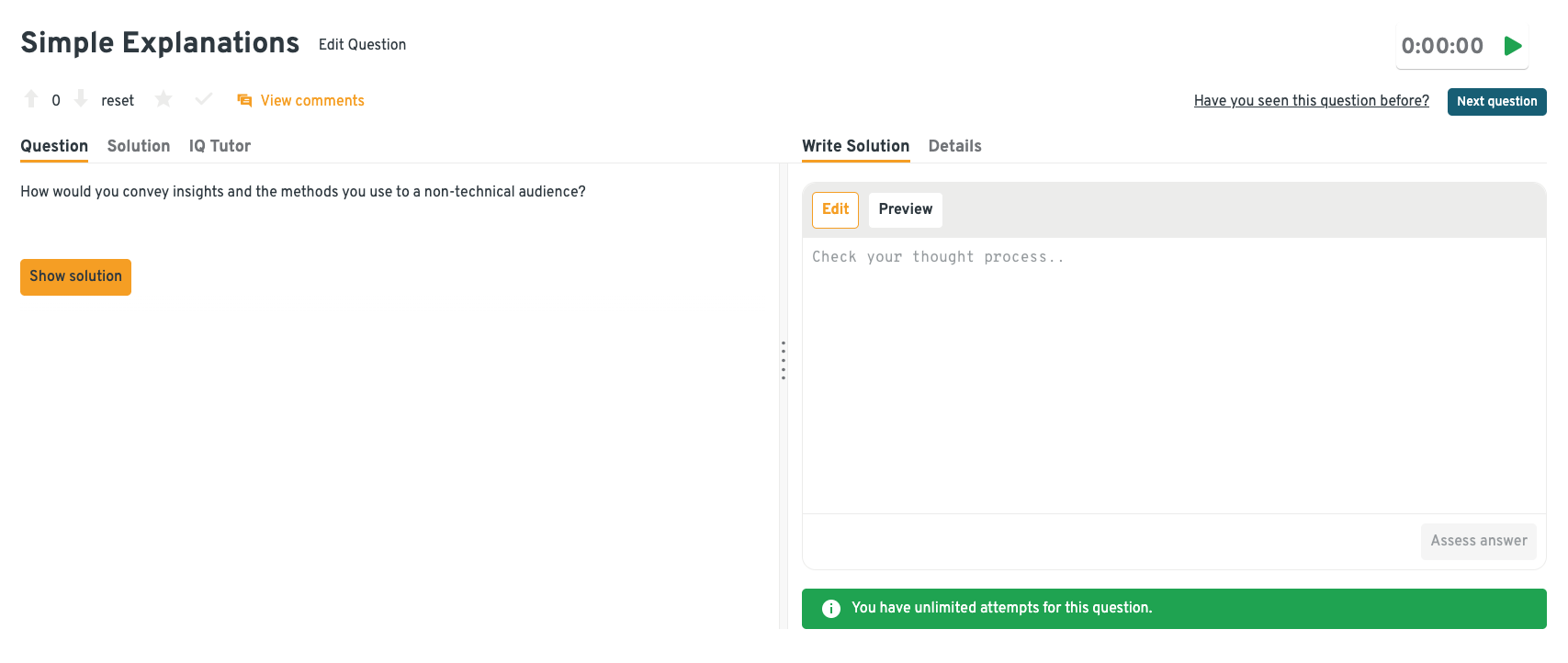Start the timer with the green play button

(1513, 46)
